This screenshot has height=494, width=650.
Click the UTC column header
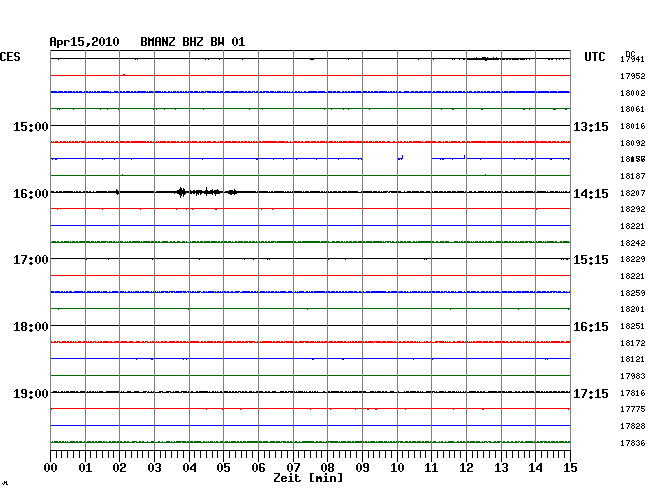594,57
